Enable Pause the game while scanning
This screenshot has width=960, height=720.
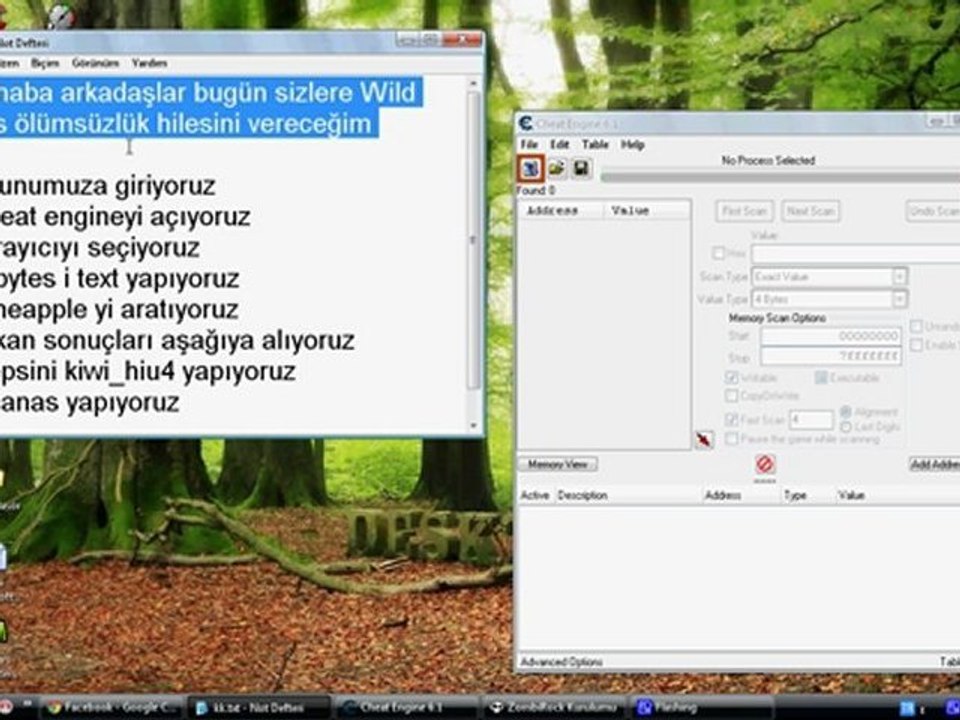tap(731, 439)
